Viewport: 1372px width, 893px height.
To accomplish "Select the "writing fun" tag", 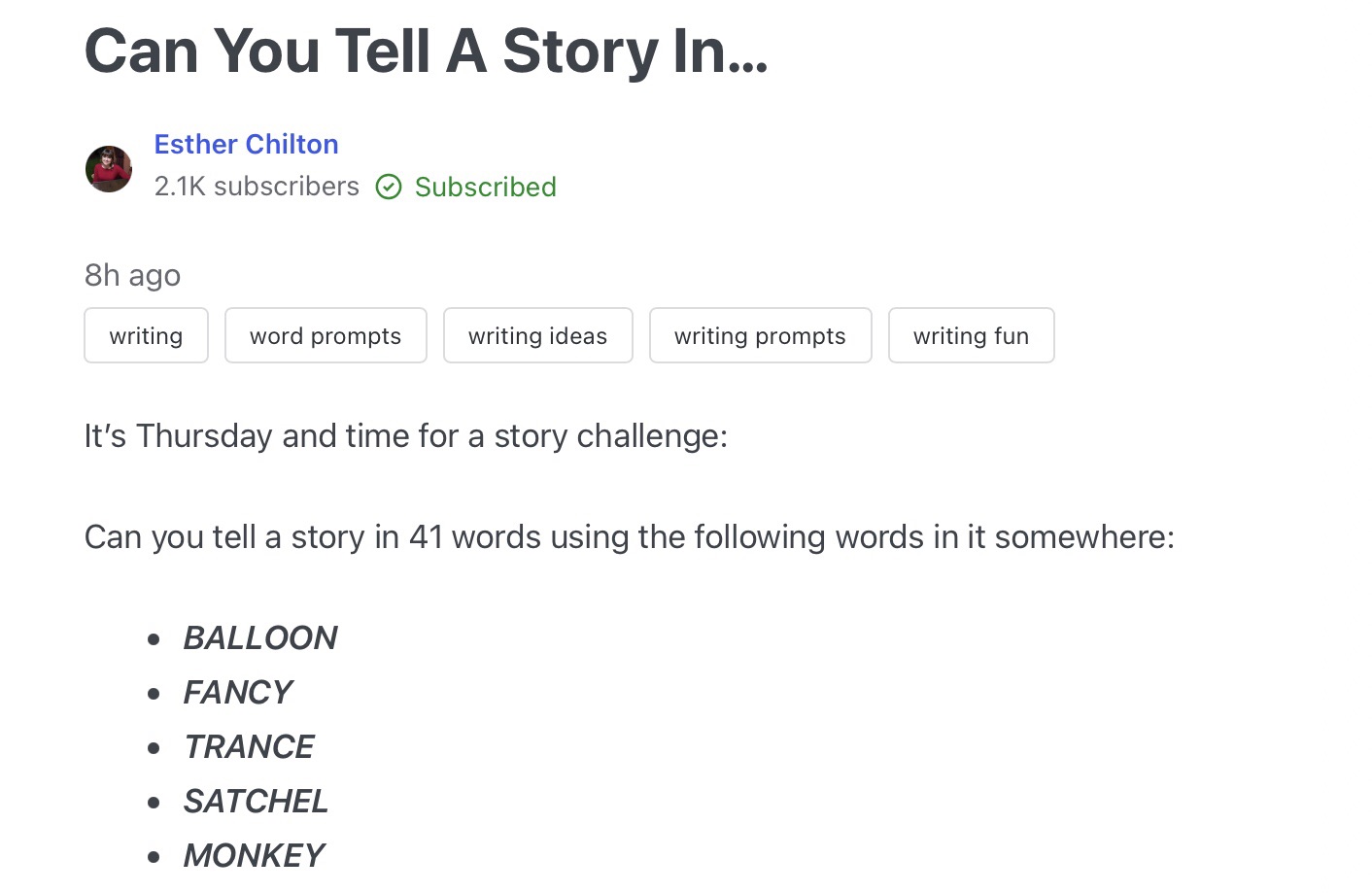I will click(x=971, y=335).
